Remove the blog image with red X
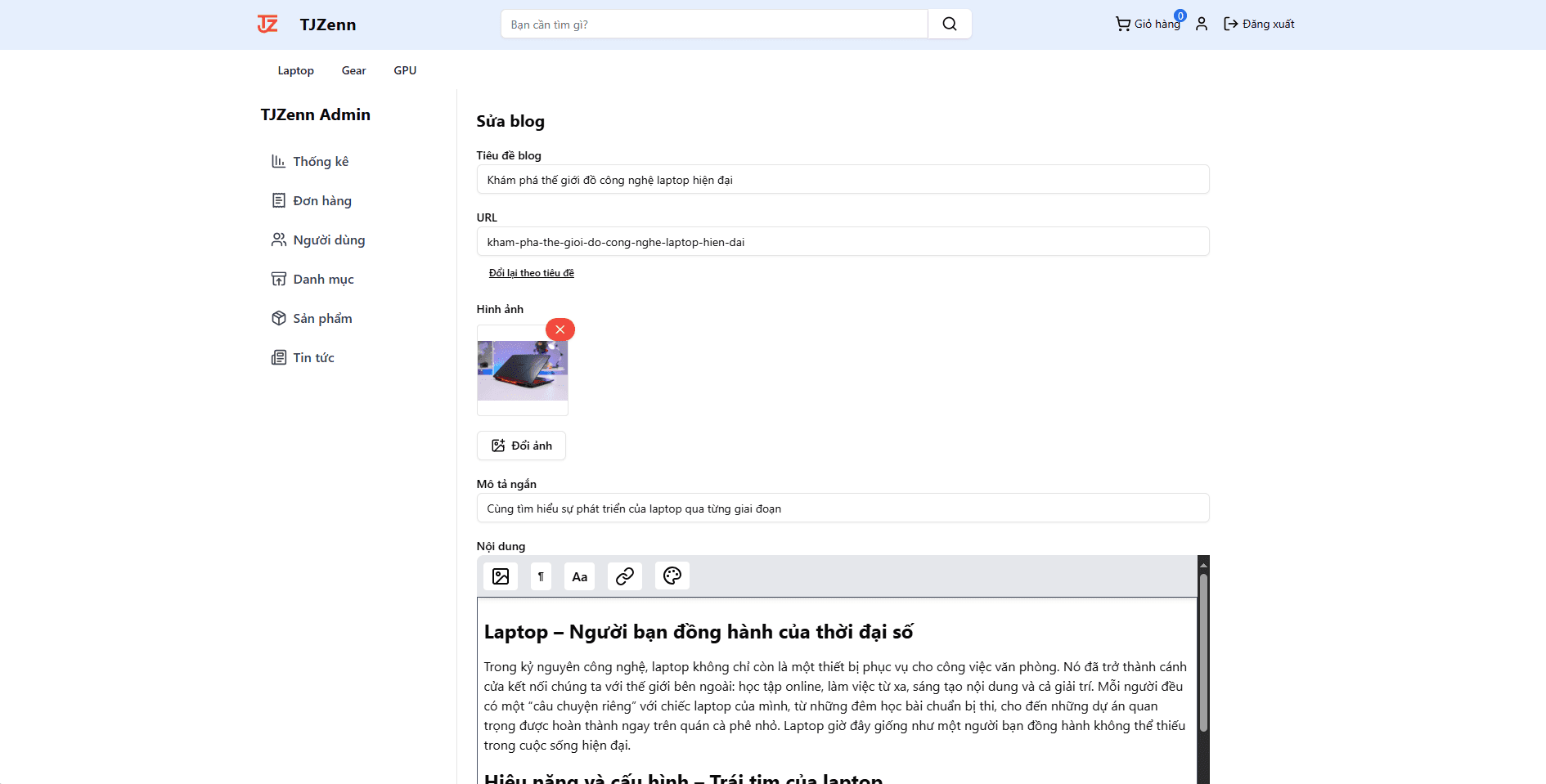The image size is (1546, 784). coord(560,329)
